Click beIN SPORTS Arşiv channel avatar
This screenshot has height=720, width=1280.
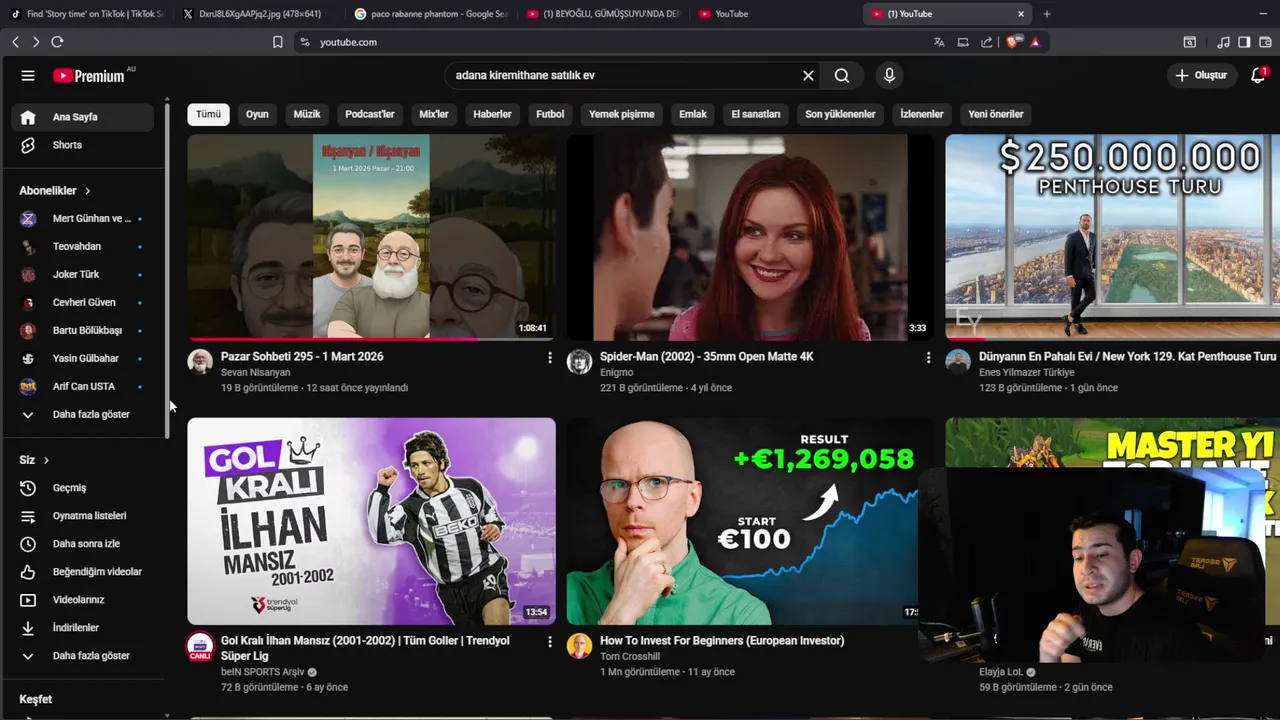pos(200,646)
